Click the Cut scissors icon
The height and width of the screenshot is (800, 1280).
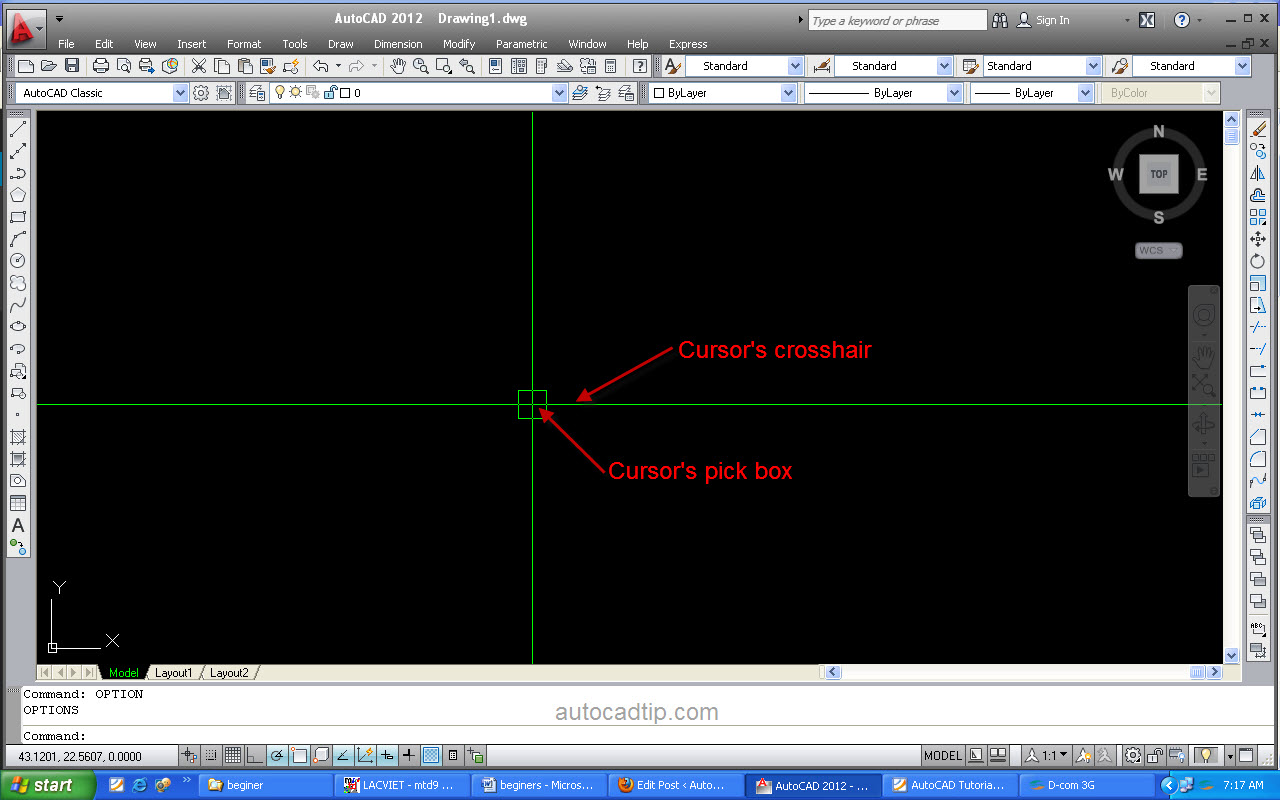198,66
